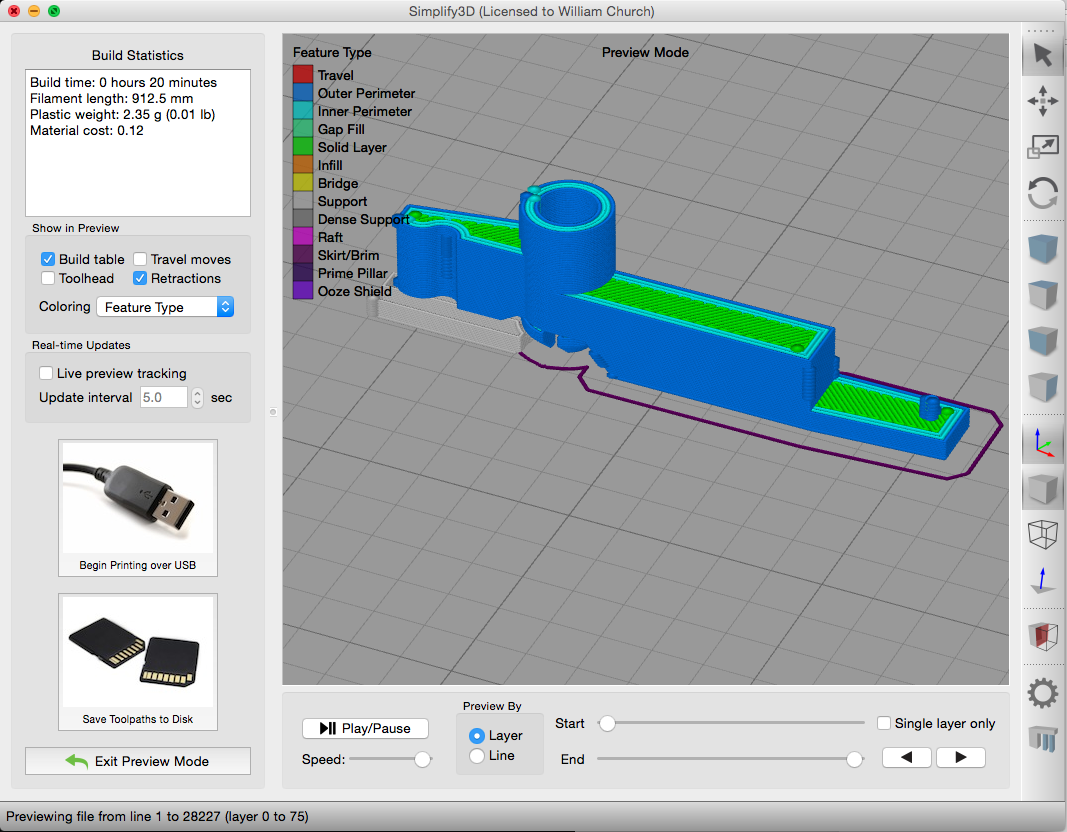Enable Single layer only option
Image resolution: width=1067 pixels, height=832 pixels.
tap(884, 723)
